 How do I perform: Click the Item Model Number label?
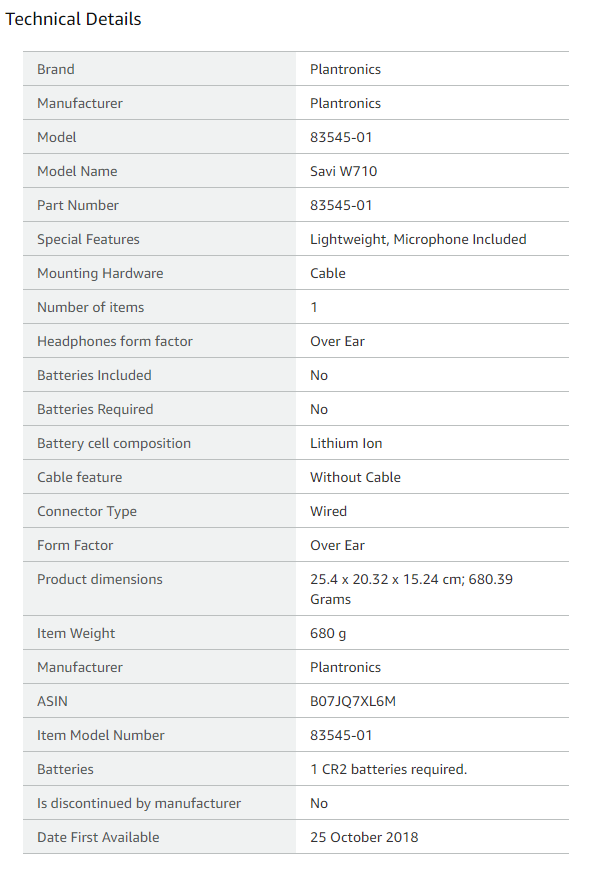point(100,736)
